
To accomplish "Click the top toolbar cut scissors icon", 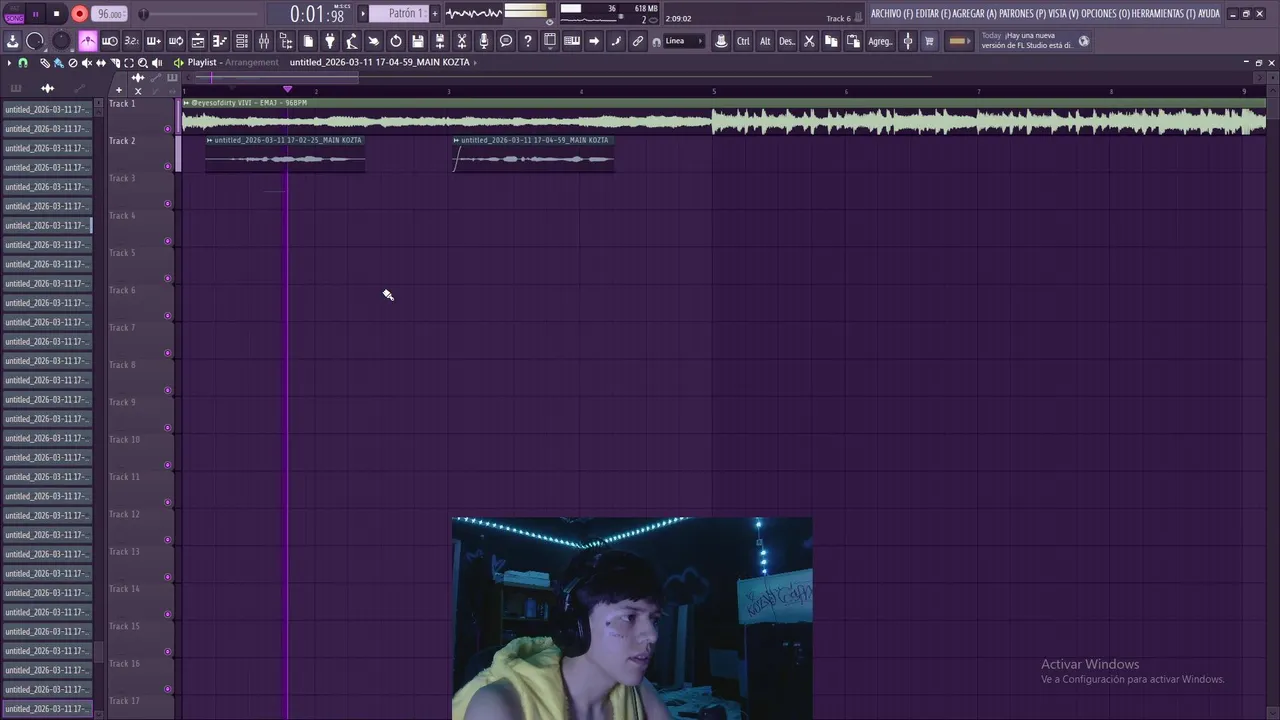I will [x=809, y=41].
